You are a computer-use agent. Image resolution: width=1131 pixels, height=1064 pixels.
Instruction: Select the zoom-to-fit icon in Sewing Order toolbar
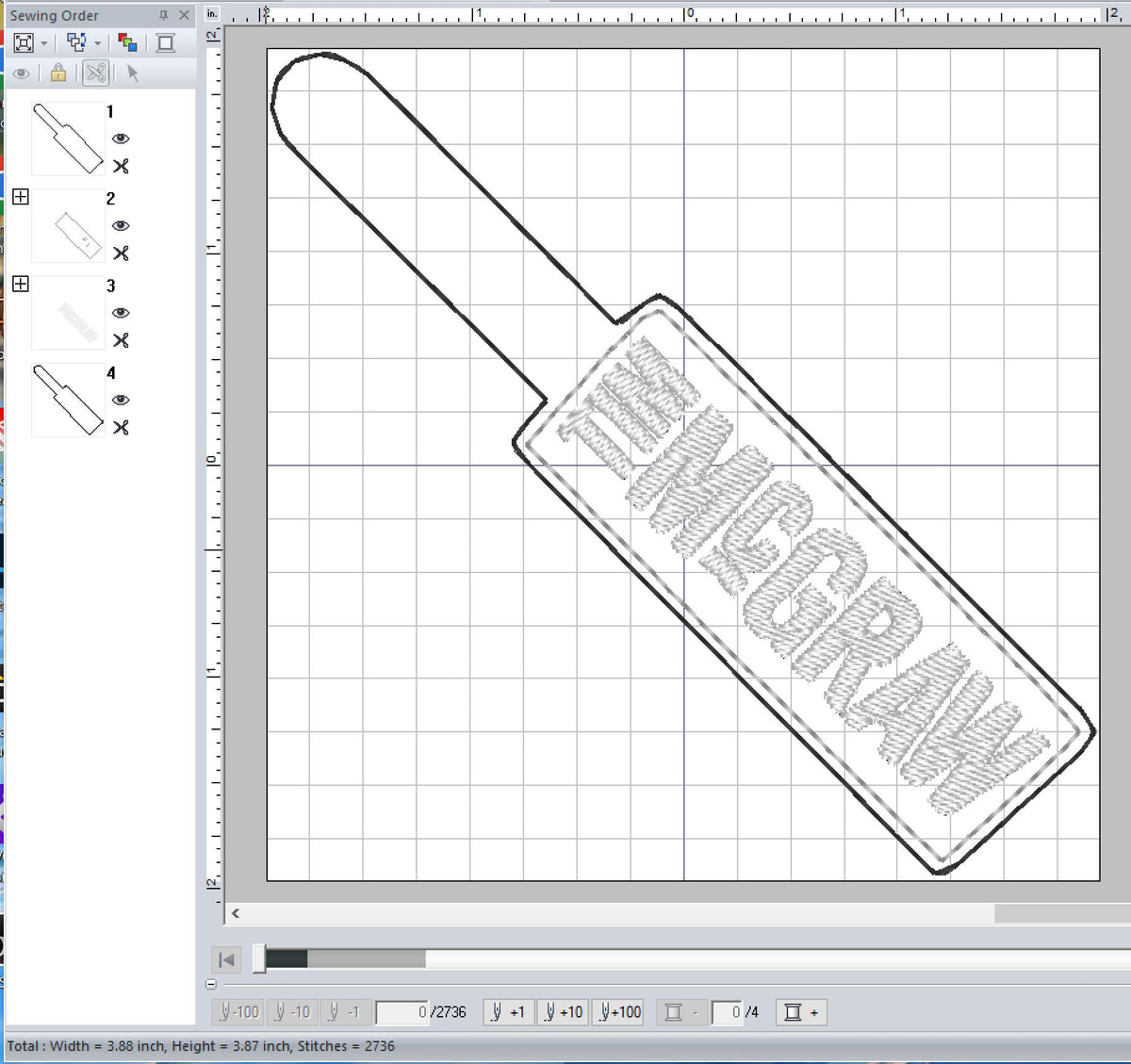click(24, 42)
